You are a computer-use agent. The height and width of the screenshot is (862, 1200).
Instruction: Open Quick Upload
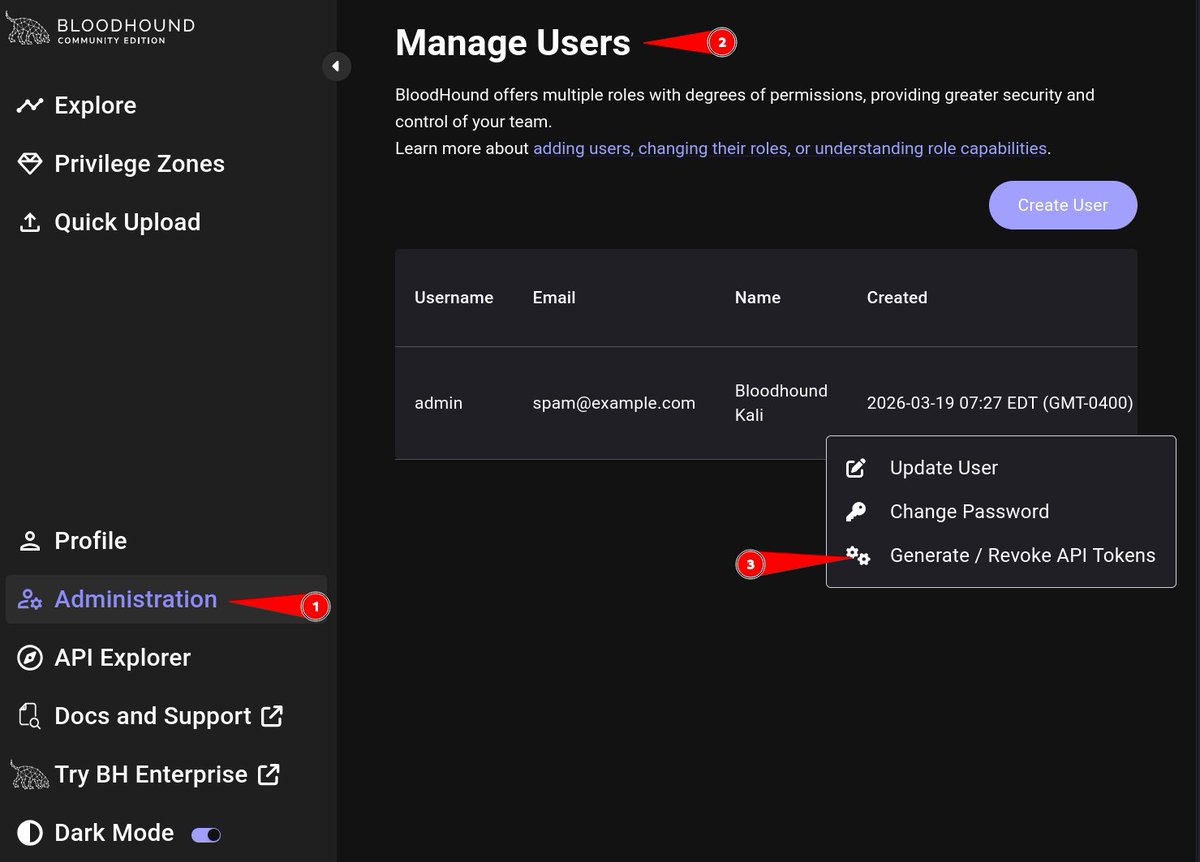127,222
